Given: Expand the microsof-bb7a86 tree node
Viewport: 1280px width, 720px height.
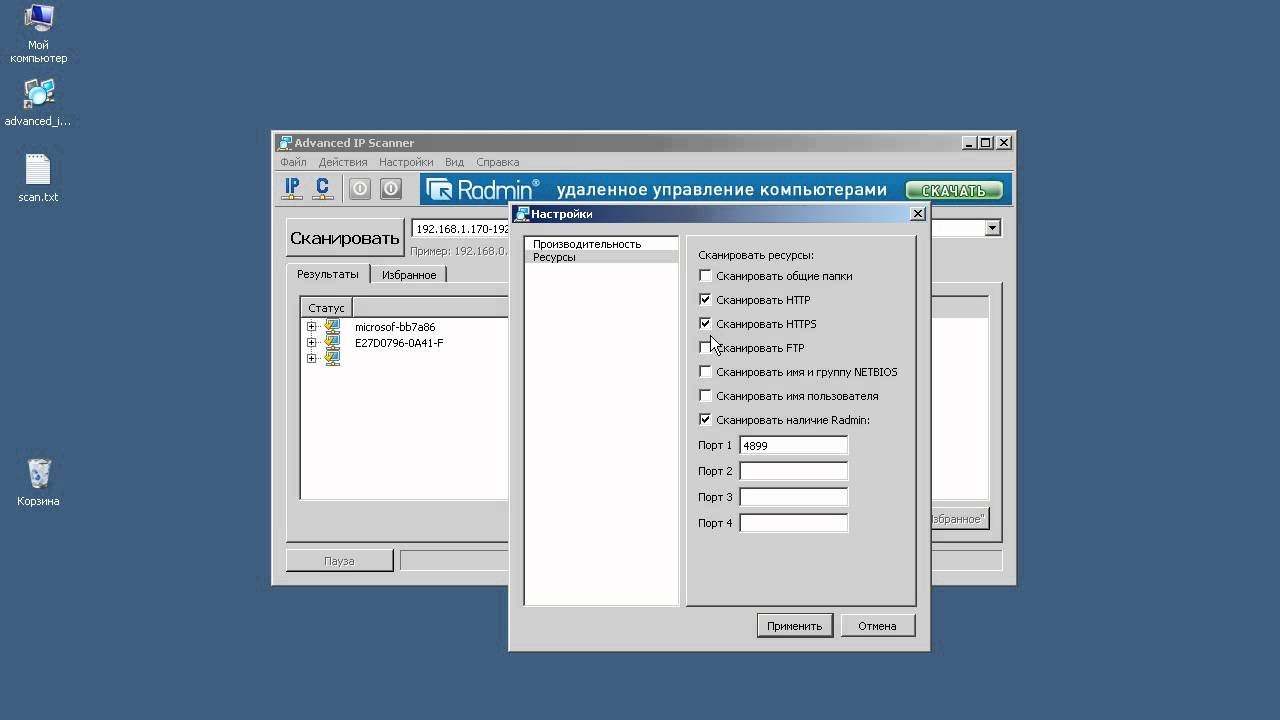Looking at the screenshot, I should click(311, 327).
